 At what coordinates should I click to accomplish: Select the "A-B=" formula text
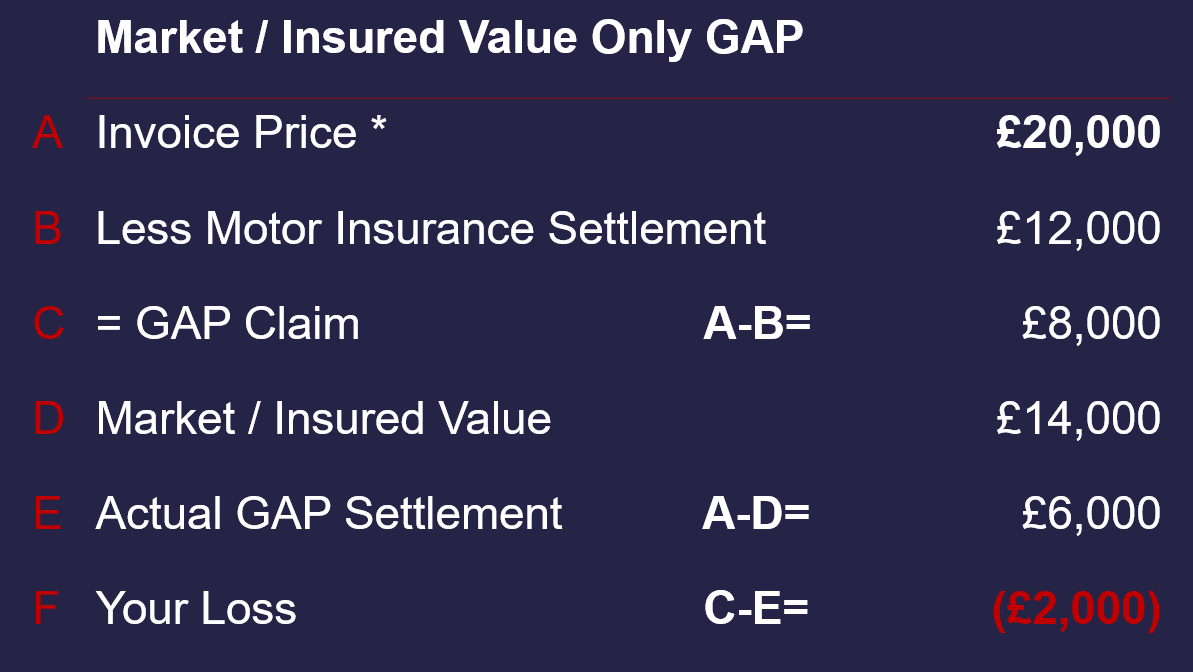point(756,324)
